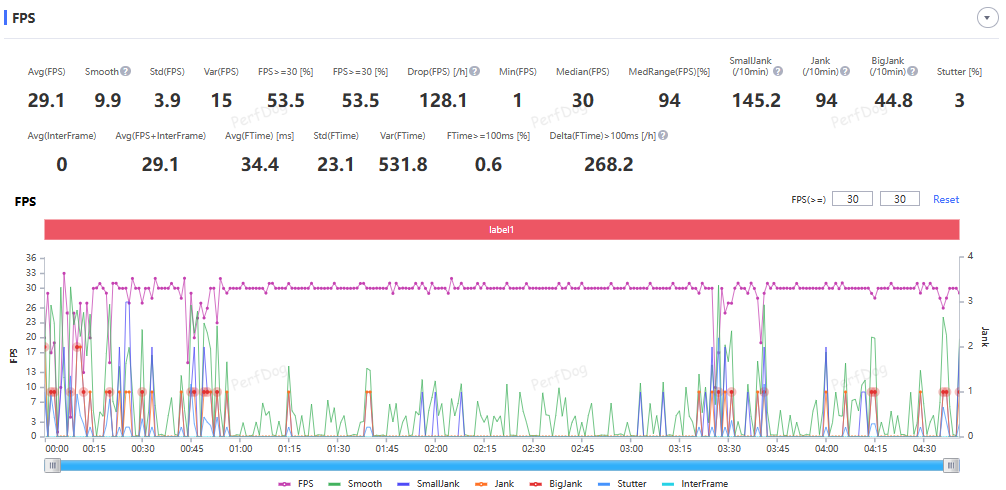
Task: Click the left handle of the time range slider
Action: tap(53, 465)
